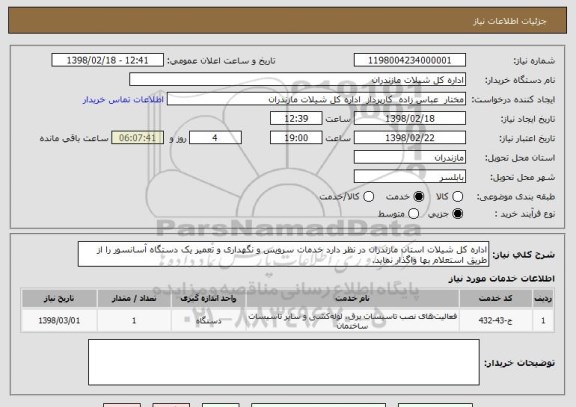The height and width of the screenshot is (407, 576).
Task: Click the ردیف column header
Action: click(543, 298)
